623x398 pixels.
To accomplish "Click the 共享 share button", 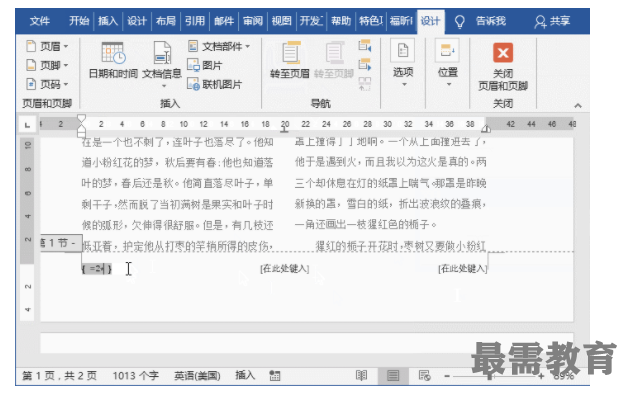I will pyautogui.click(x=552, y=21).
